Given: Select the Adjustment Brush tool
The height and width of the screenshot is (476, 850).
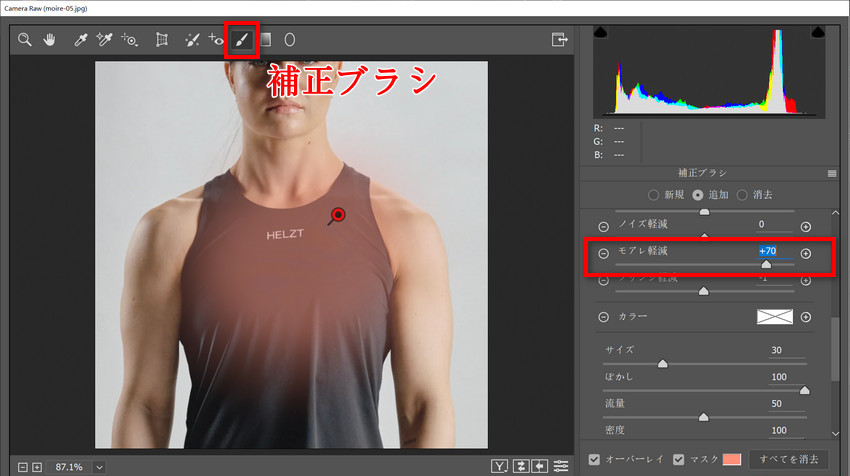Looking at the screenshot, I should coord(242,40).
